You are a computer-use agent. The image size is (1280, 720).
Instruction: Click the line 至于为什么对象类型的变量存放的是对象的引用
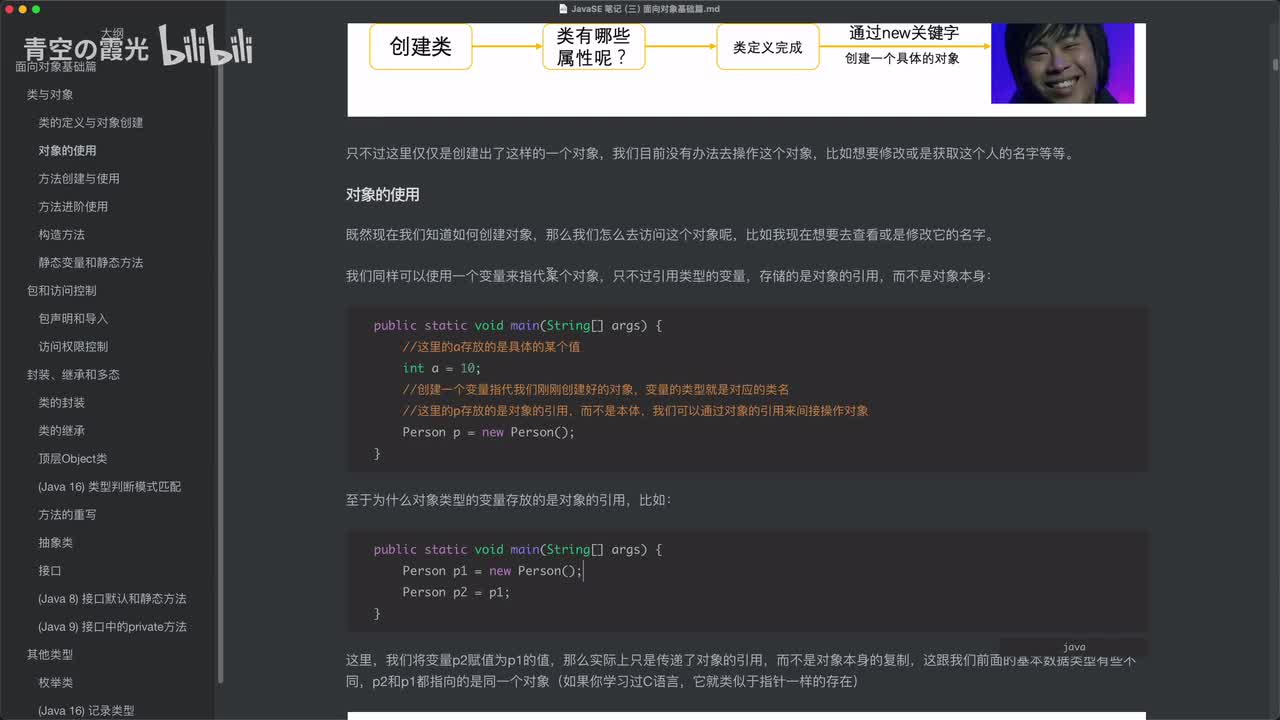[x=509, y=499]
